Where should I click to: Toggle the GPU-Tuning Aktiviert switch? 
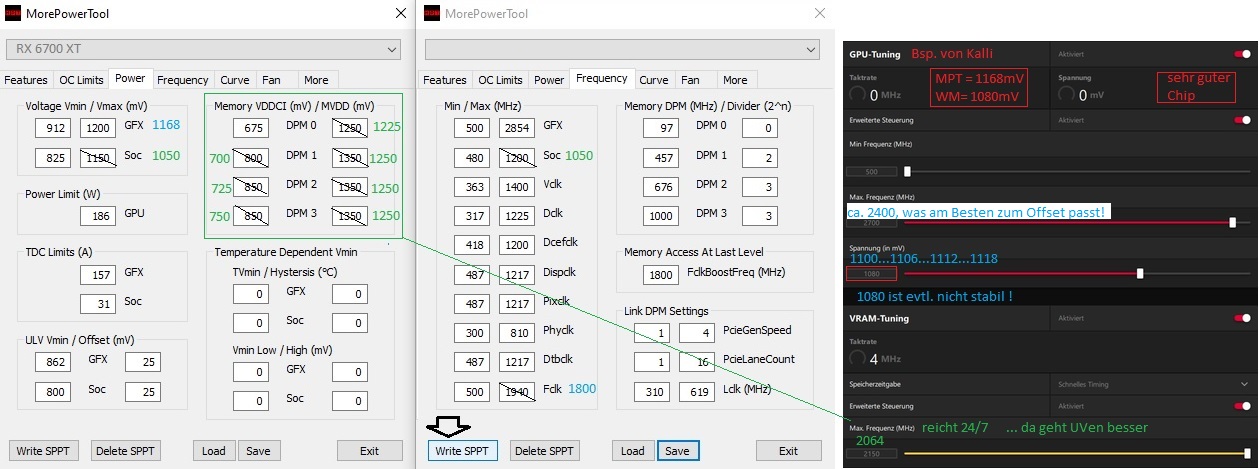click(1242, 54)
